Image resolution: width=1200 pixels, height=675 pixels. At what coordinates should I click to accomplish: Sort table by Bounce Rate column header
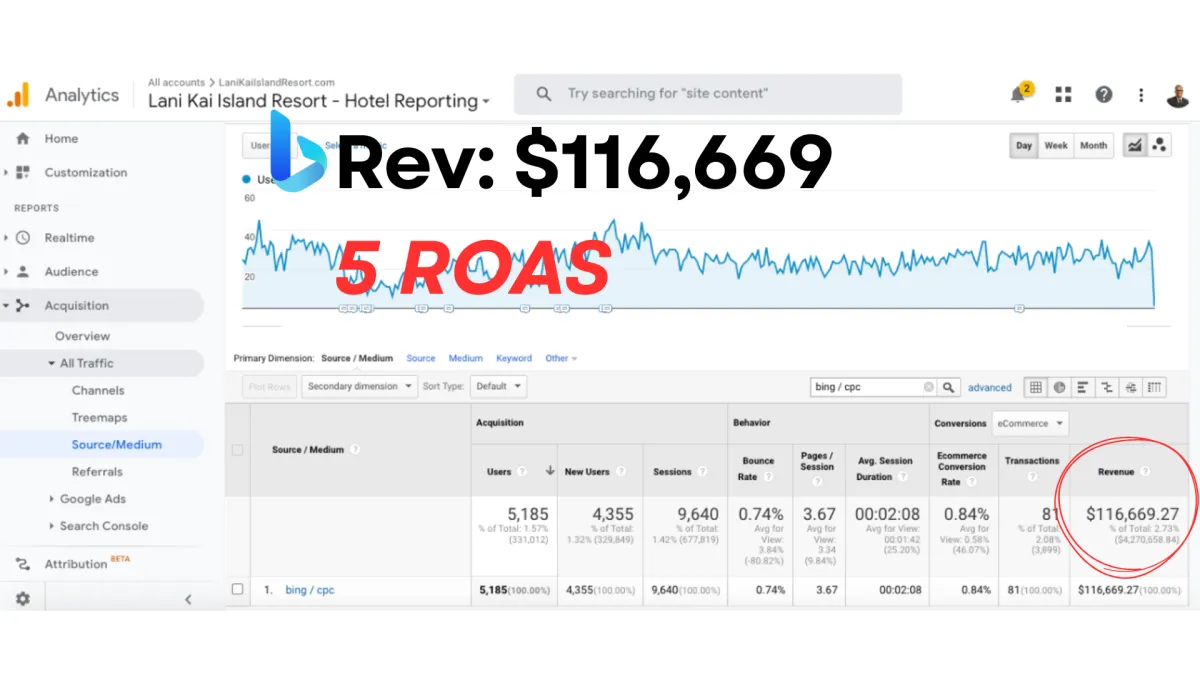click(758, 468)
